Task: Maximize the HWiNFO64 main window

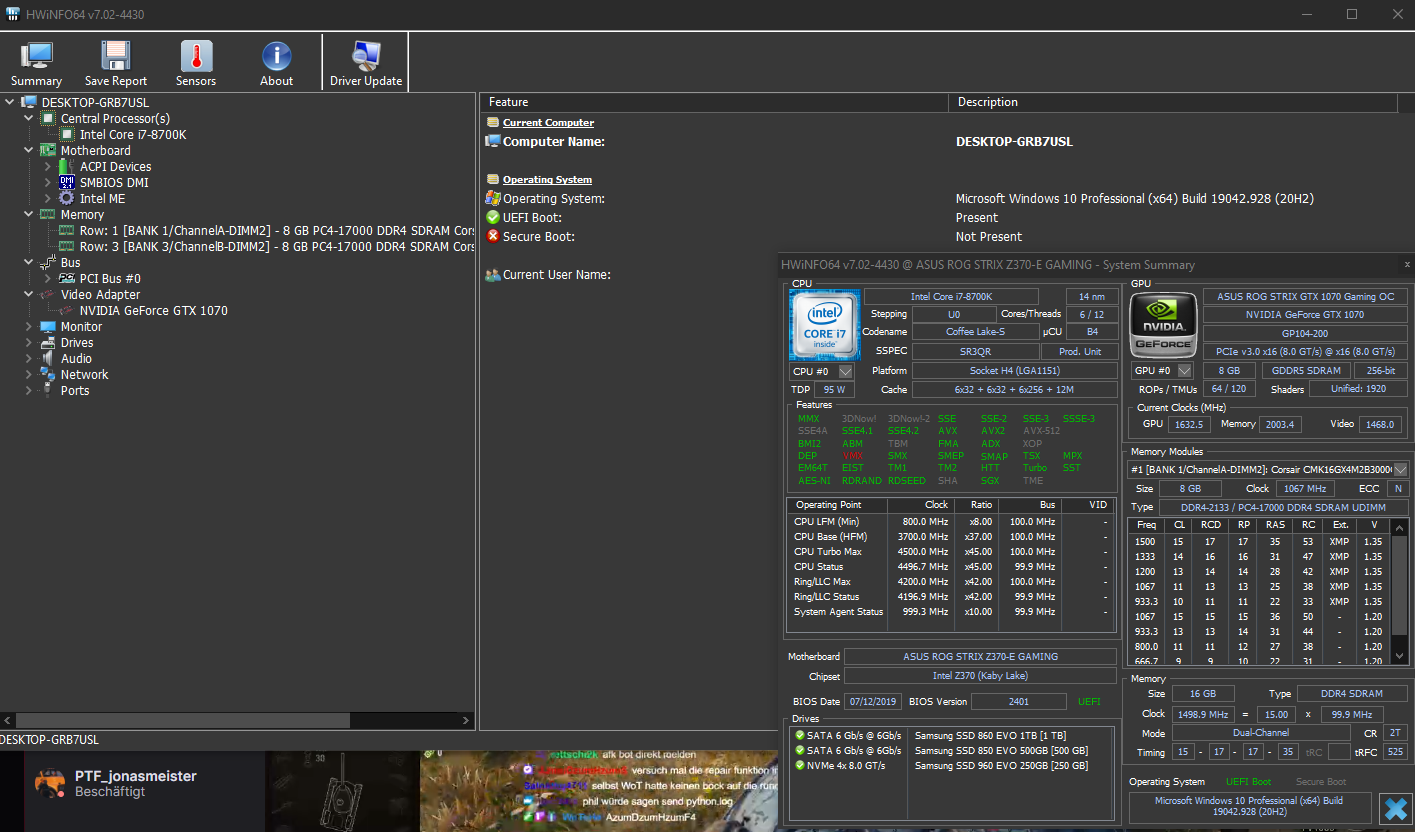Action: [1352, 14]
